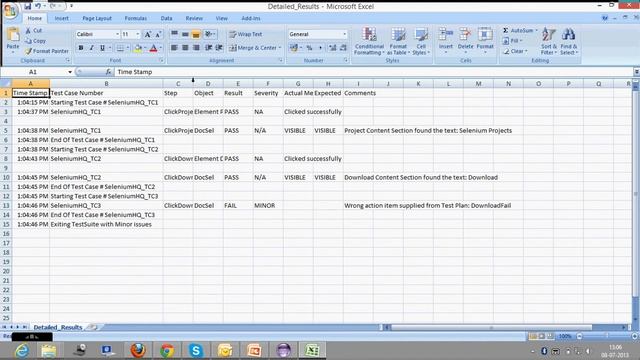Viewport: 640px width, 360px height.
Task: Decrease decimal places
Action: (x=343, y=48)
